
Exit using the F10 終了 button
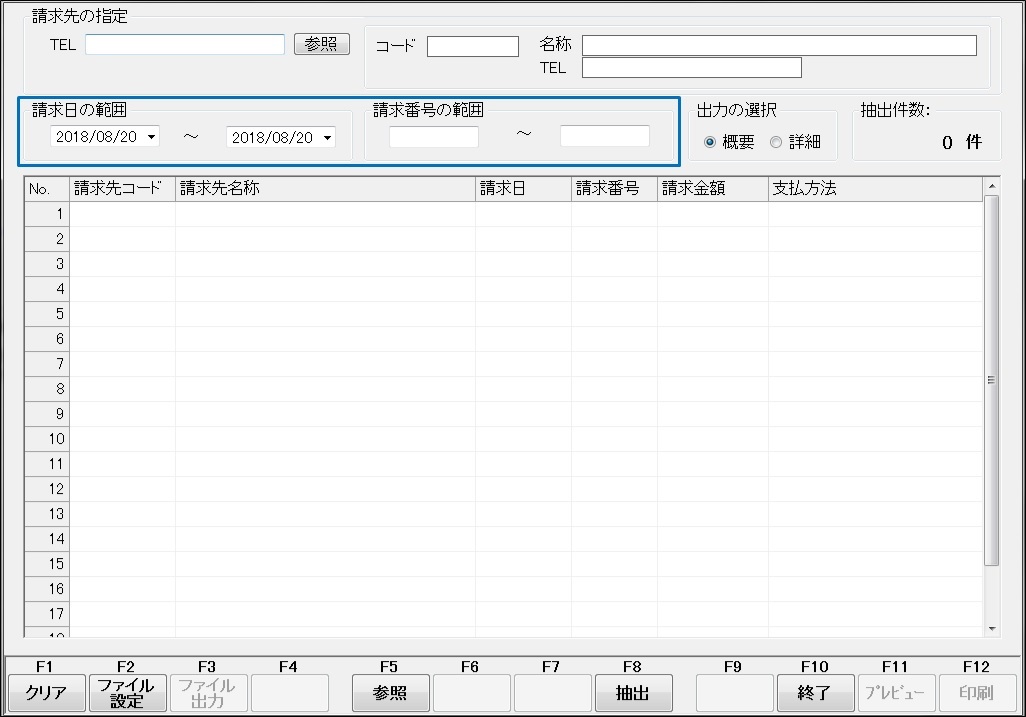click(815, 693)
